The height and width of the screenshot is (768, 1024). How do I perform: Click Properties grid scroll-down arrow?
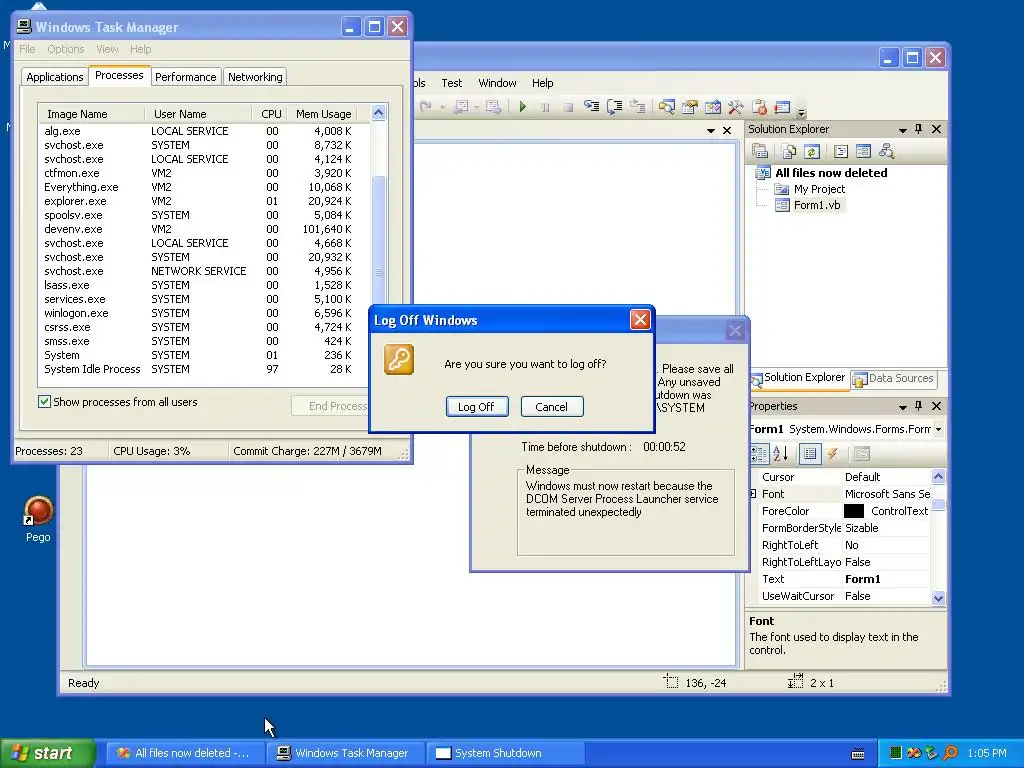click(938, 598)
